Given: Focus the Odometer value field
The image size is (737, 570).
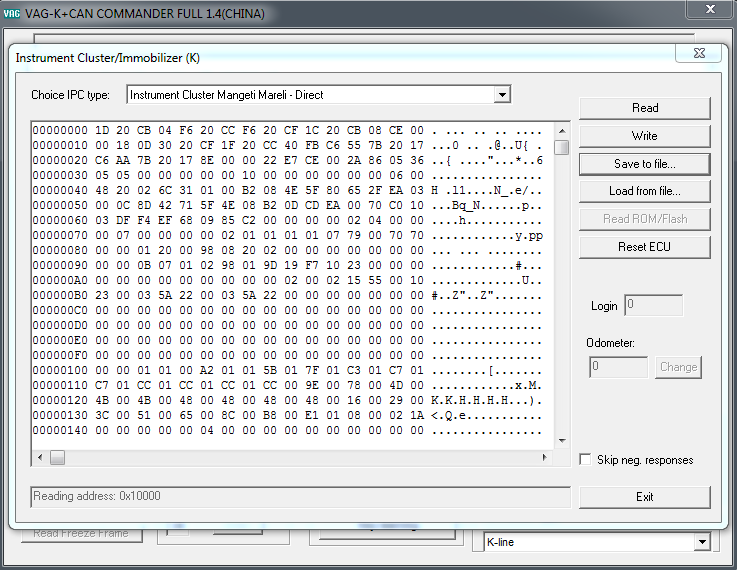Looking at the screenshot, I should point(619,367).
